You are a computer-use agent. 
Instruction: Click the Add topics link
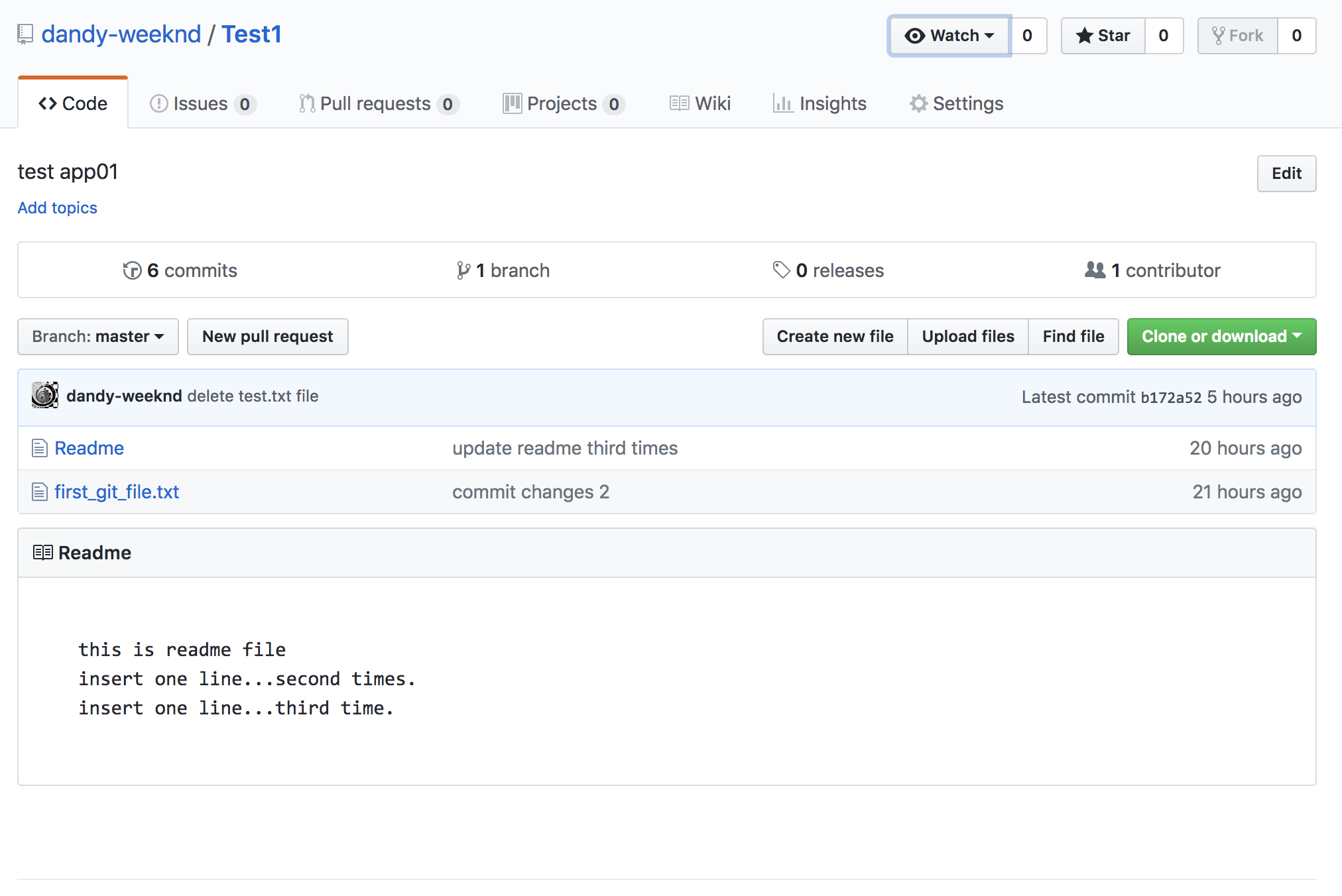[x=58, y=208]
